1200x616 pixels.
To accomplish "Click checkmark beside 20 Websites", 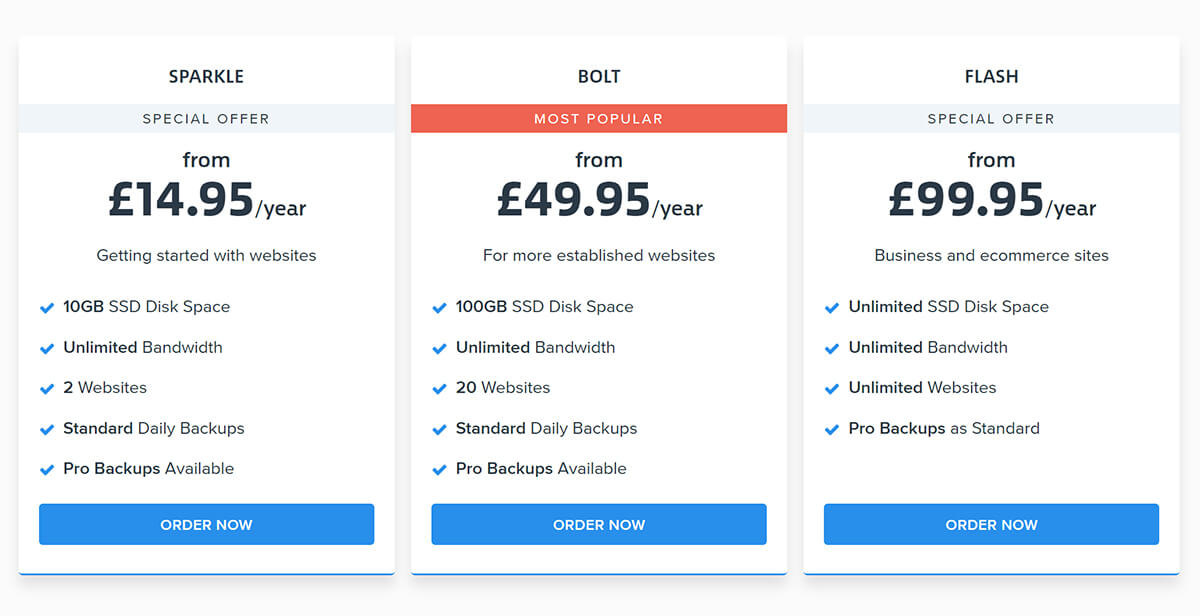I will 439,389.
